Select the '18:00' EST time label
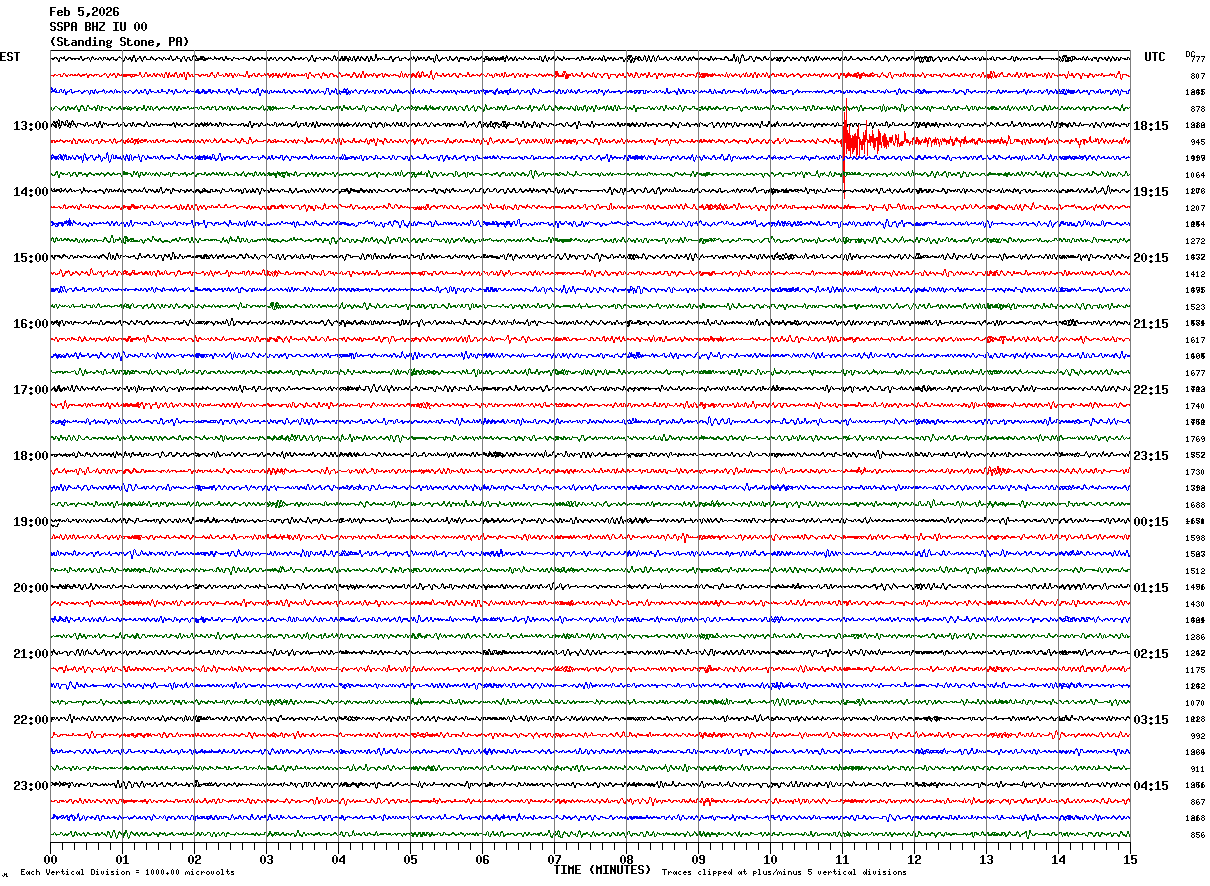Viewport: 1210px width, 886px height. pos(30,455)
